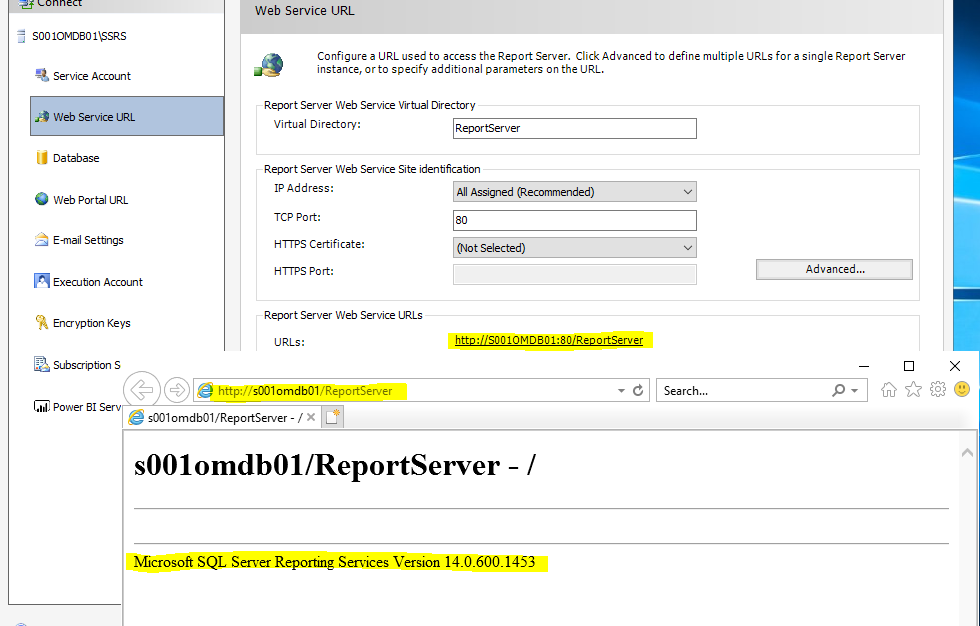This screenshot has height=626, width=980.
Task: Click the browser Forward arrow button
Action: (x=177, y=390)
